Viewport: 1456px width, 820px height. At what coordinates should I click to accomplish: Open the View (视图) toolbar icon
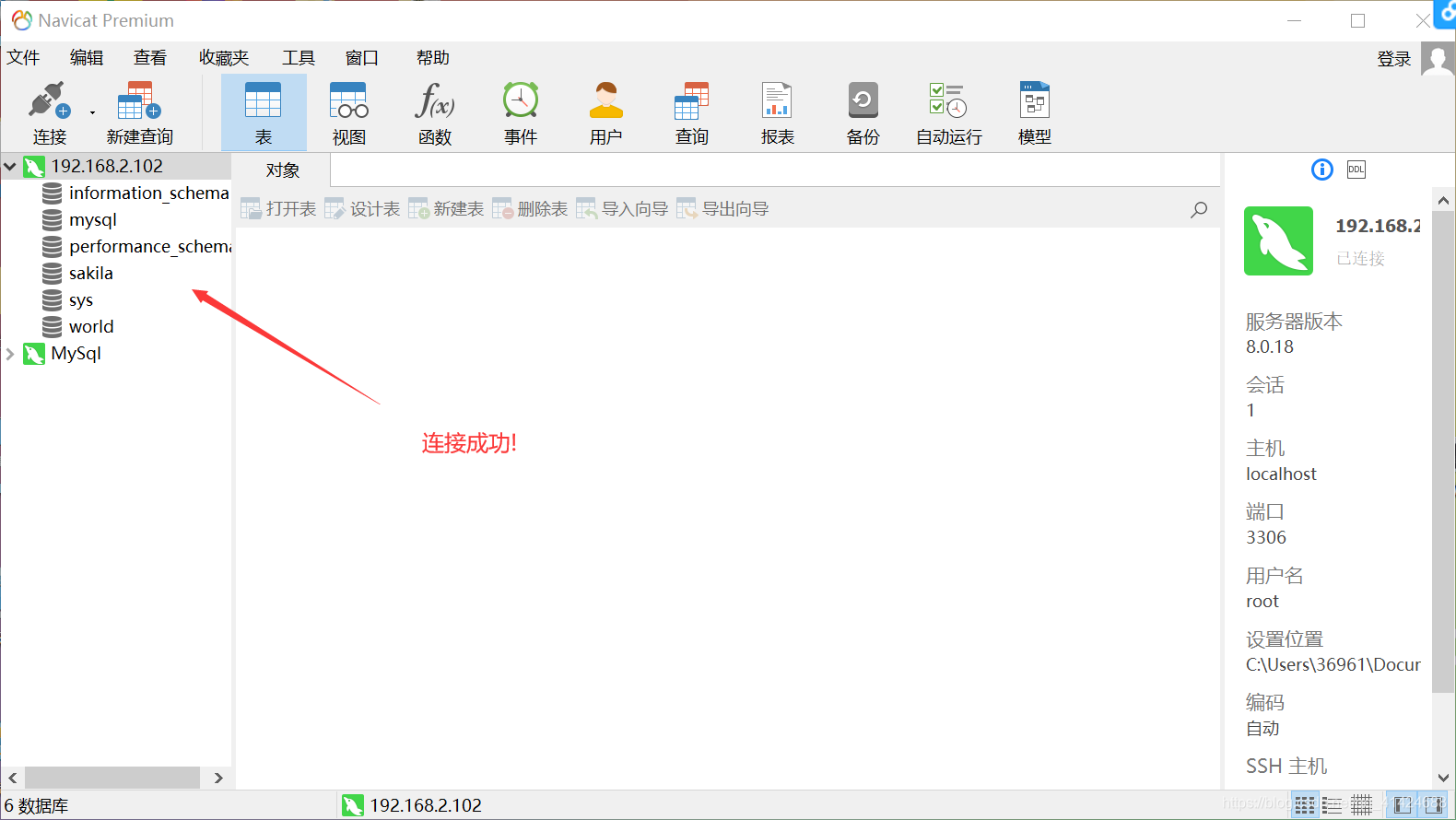coord(349,100)
